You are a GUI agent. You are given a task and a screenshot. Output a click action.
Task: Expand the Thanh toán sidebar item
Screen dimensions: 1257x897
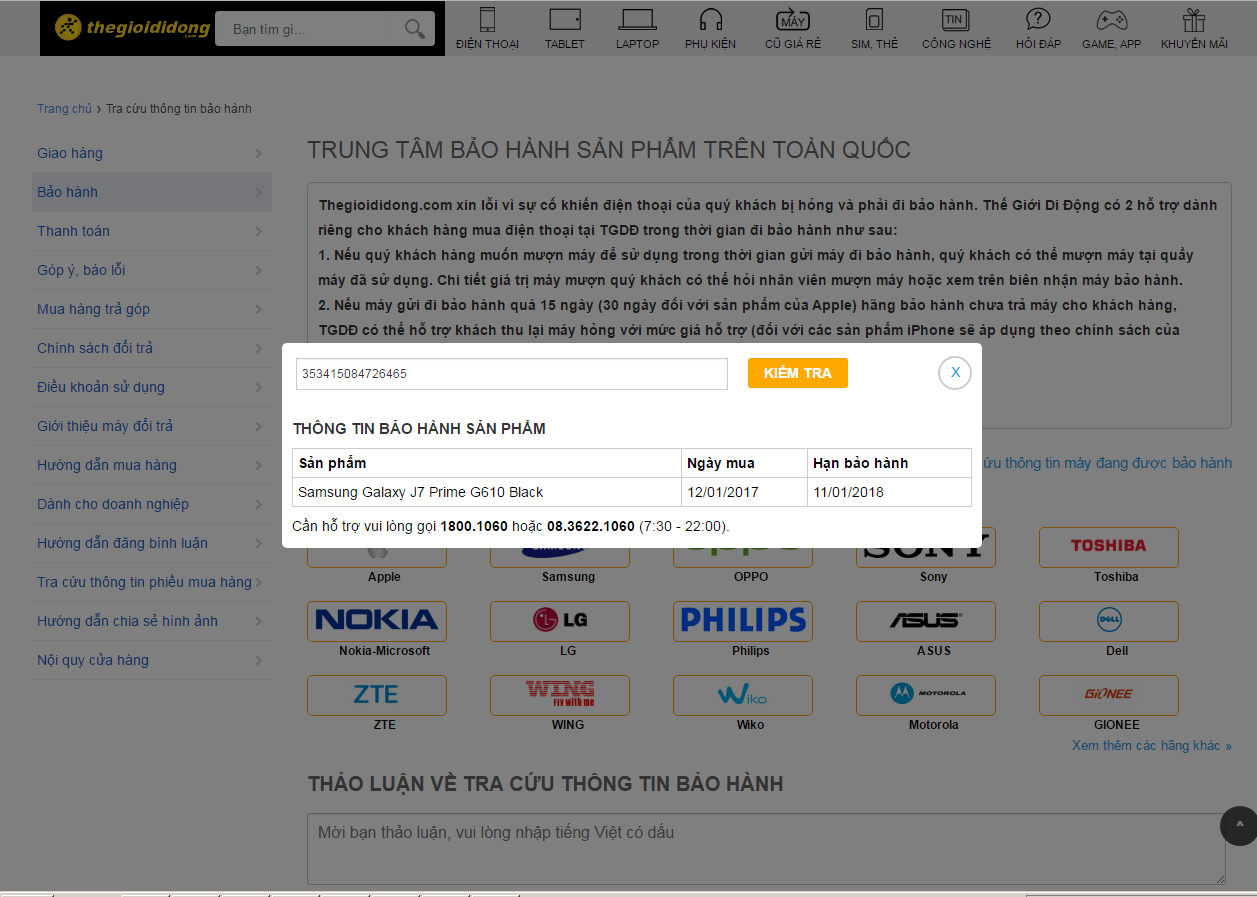(151, 231)
